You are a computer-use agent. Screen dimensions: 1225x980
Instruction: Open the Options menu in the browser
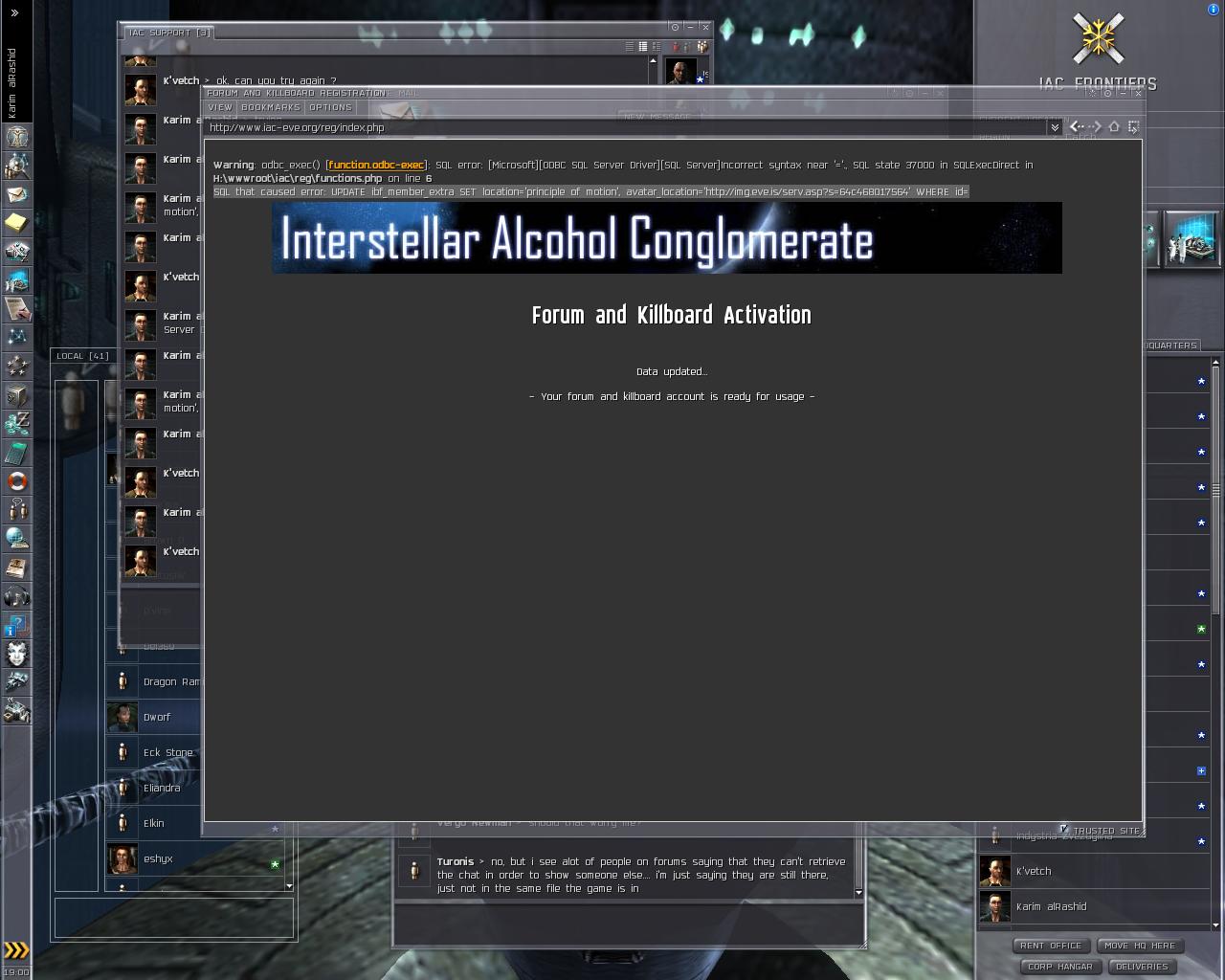pos(330,107)
